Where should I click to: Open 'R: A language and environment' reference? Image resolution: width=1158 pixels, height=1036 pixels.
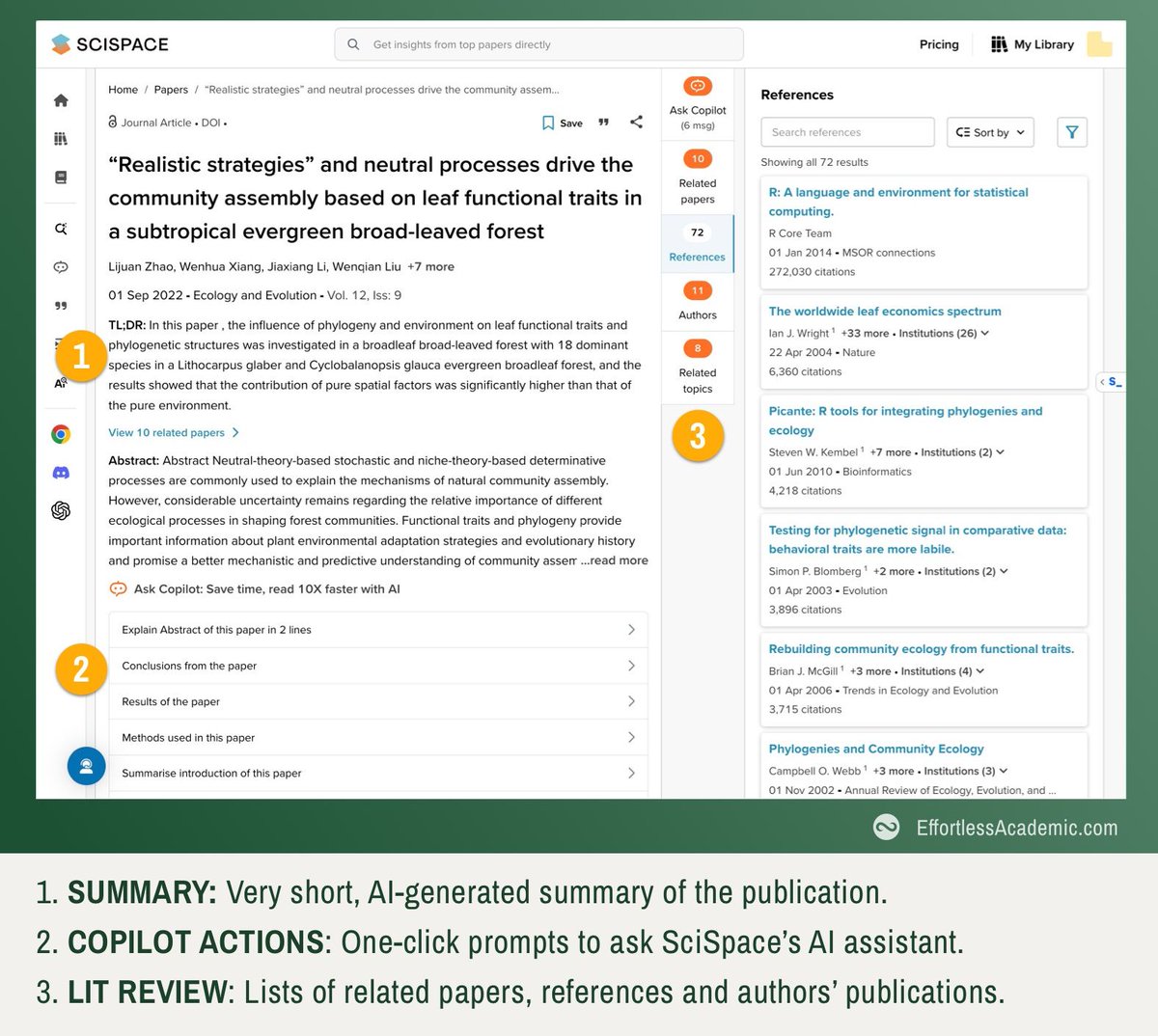(x=898, y=202)
